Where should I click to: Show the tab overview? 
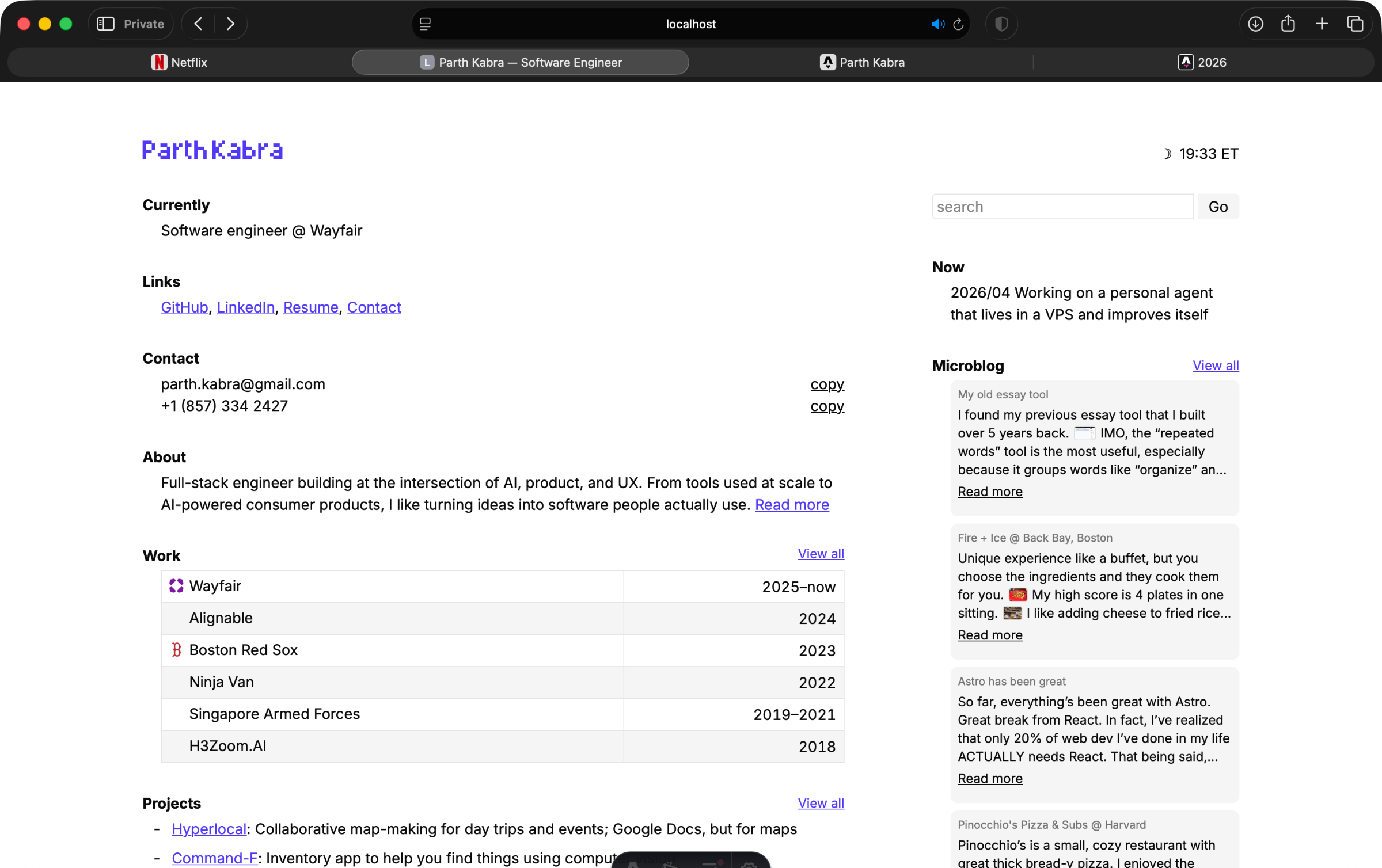pos(1355,24)
